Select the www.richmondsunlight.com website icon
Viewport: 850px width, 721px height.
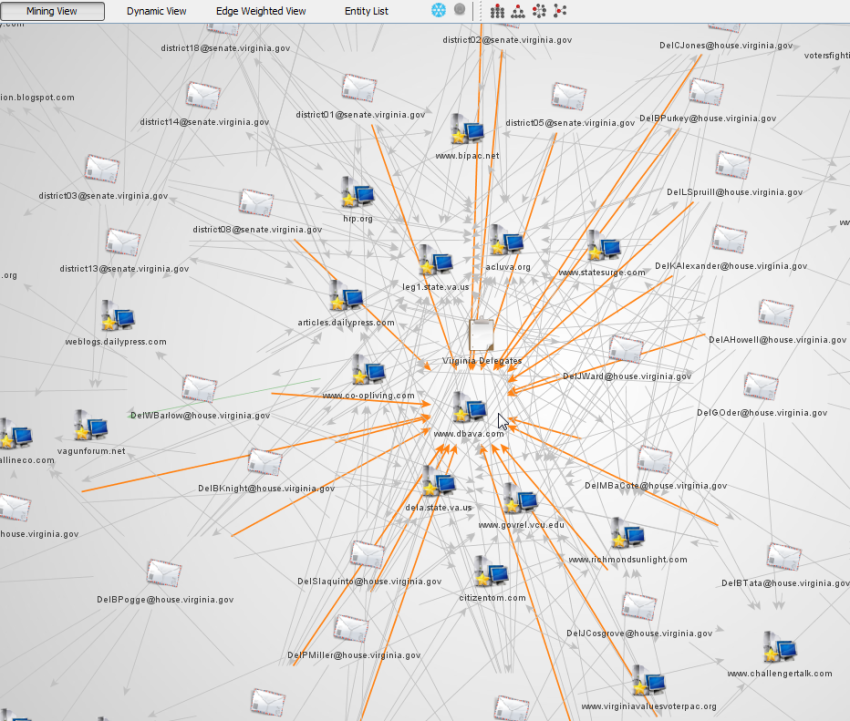pos(628,533)
